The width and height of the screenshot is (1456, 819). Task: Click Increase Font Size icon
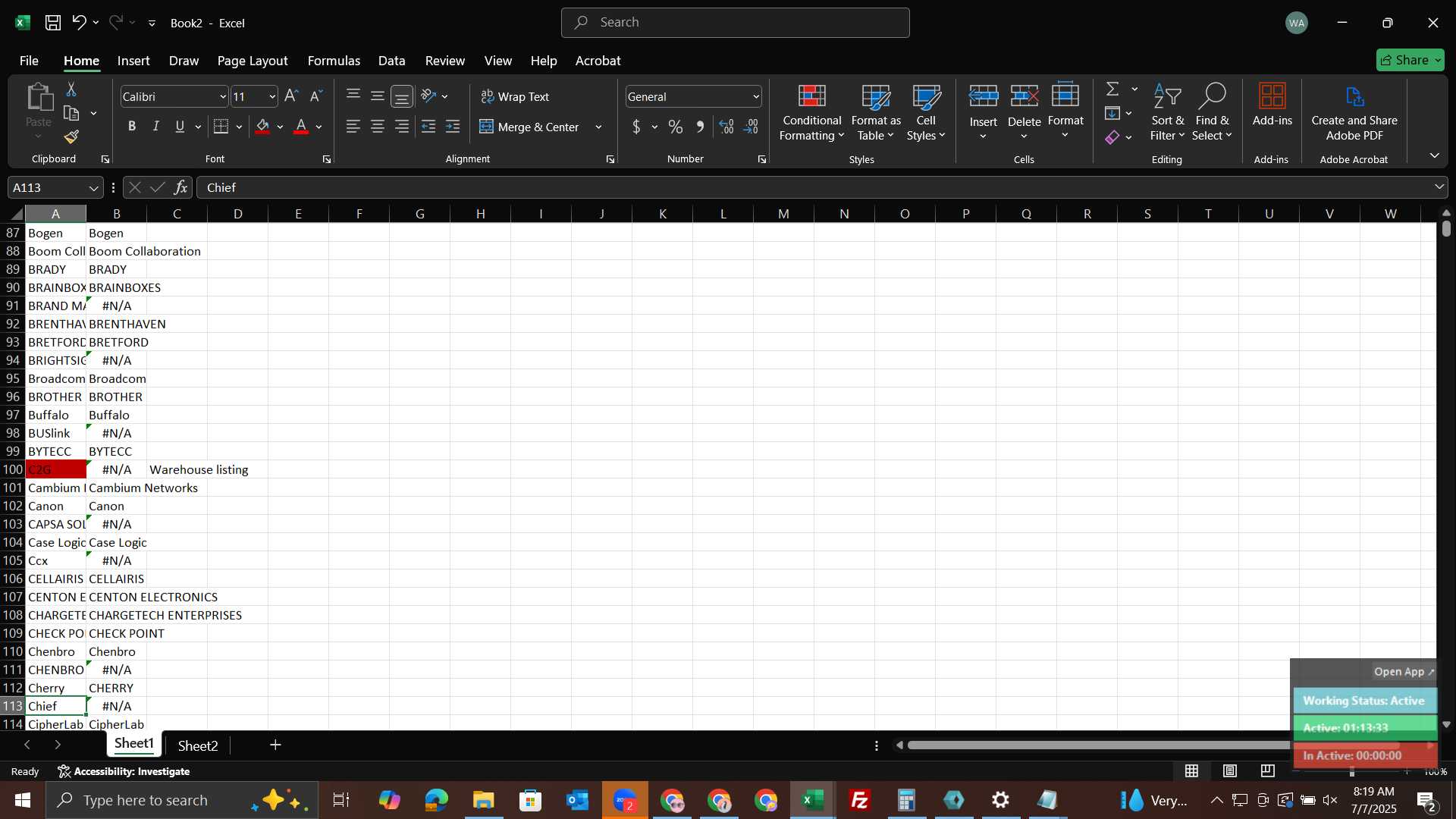(291, 96)
